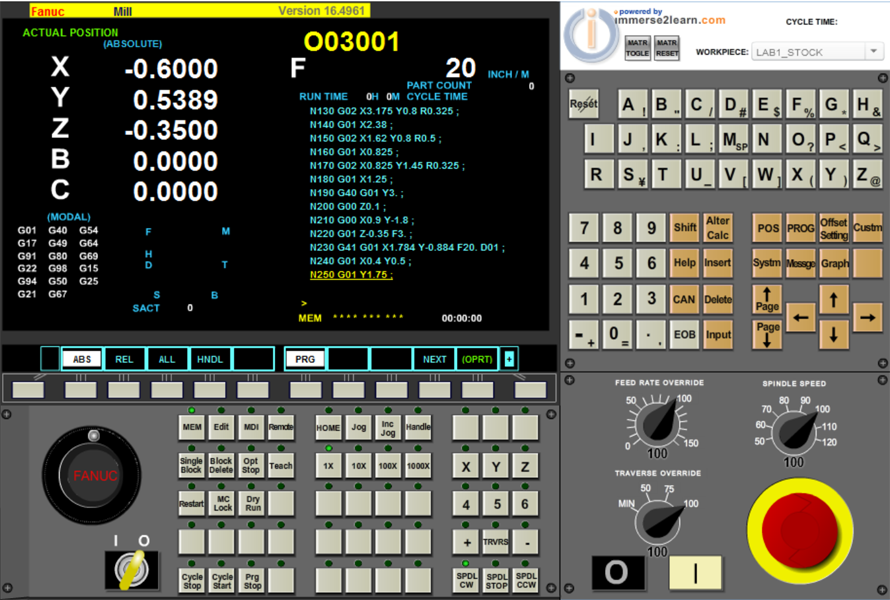Click Page down arrow key
Viewport: 890px width, 600px height.
point(767,334)
